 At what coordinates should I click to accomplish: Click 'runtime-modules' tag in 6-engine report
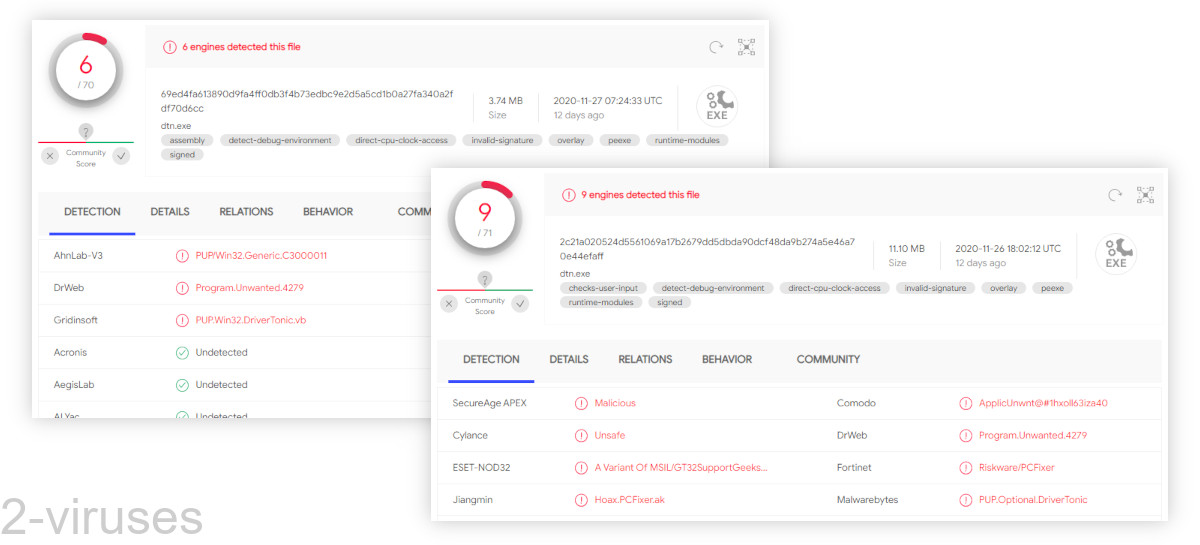(687, 141)
